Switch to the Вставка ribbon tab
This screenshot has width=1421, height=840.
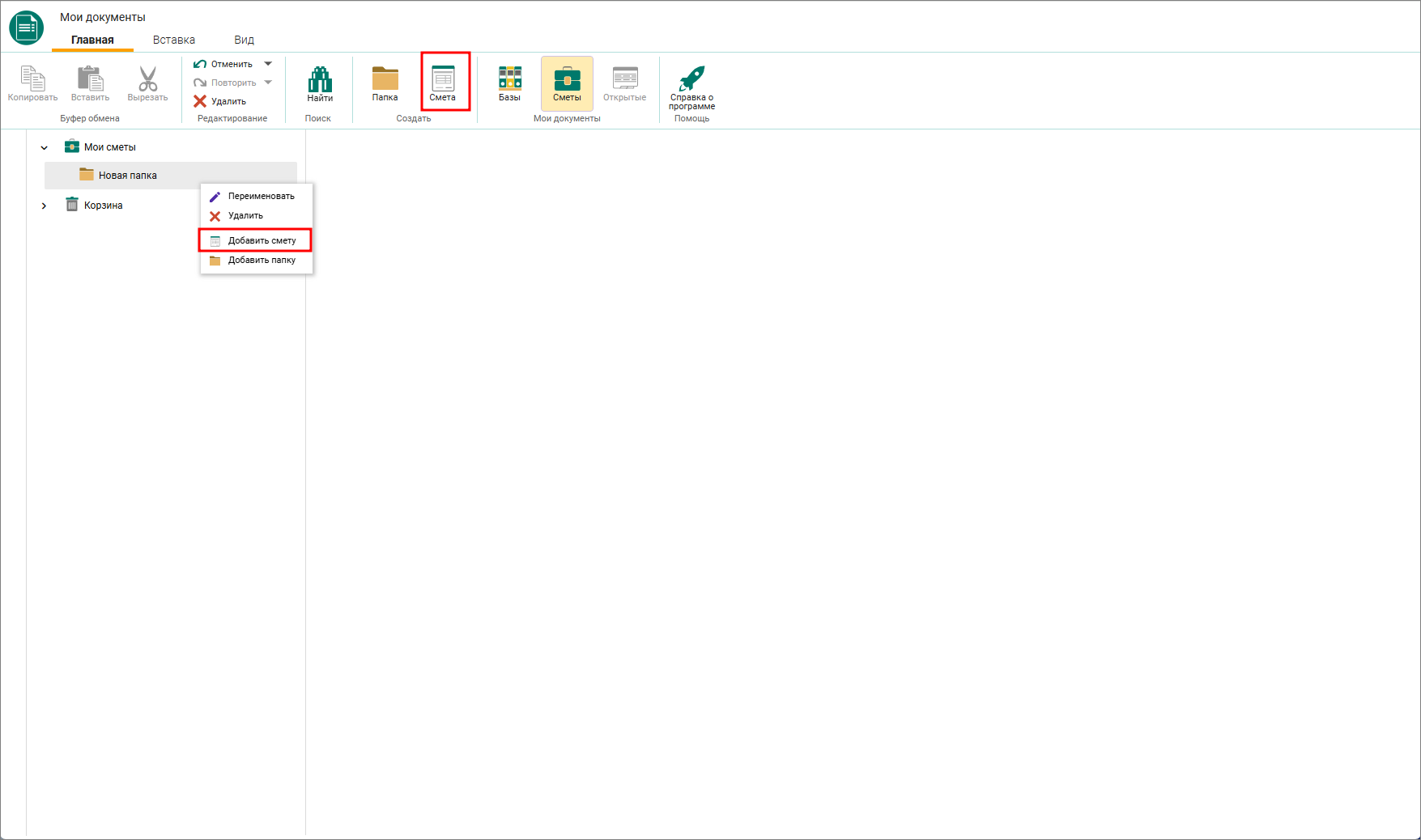point(174,40)
